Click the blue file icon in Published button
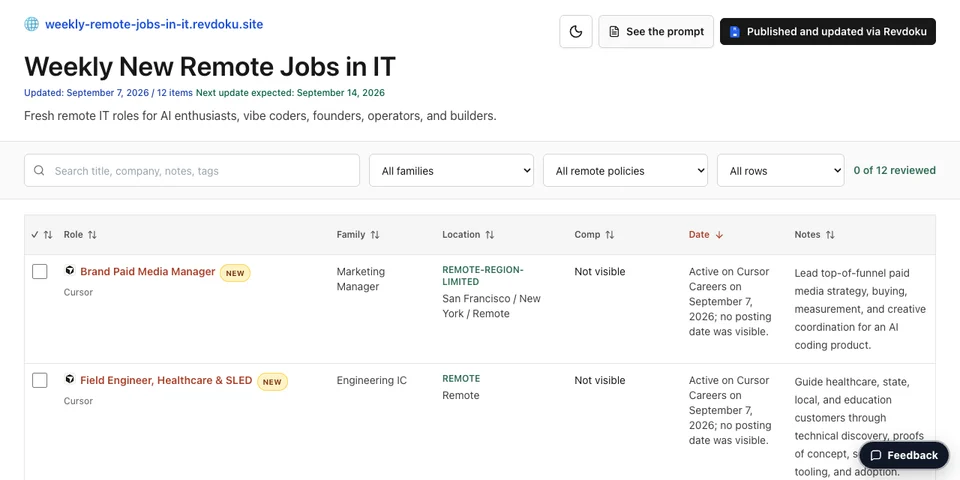 pyautogui.click(x=735, y=32)
